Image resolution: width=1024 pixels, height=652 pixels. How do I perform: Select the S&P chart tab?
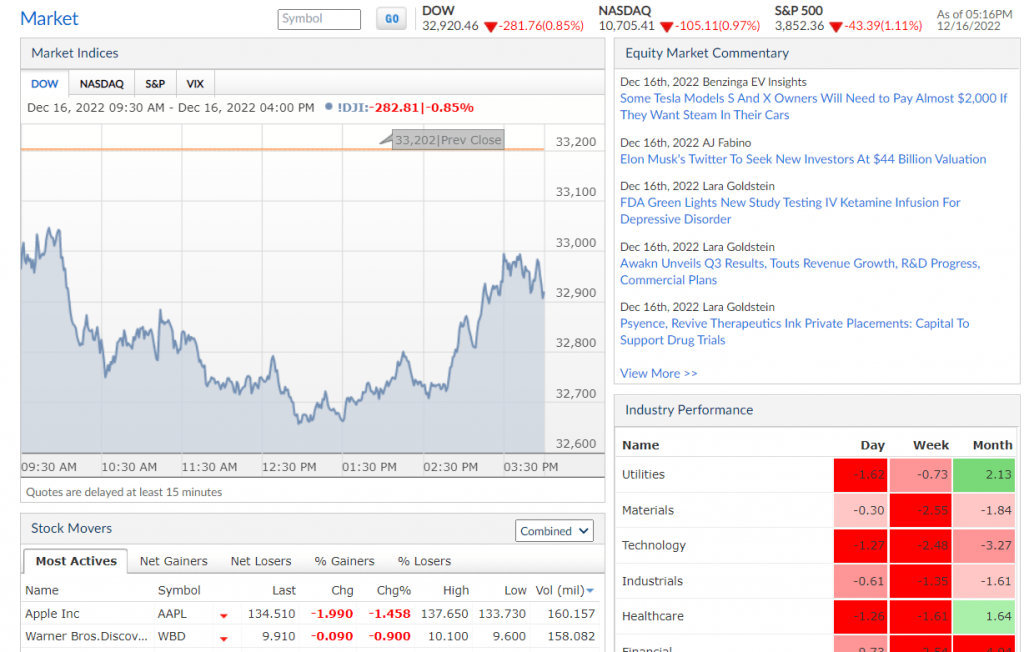[155, 84]
